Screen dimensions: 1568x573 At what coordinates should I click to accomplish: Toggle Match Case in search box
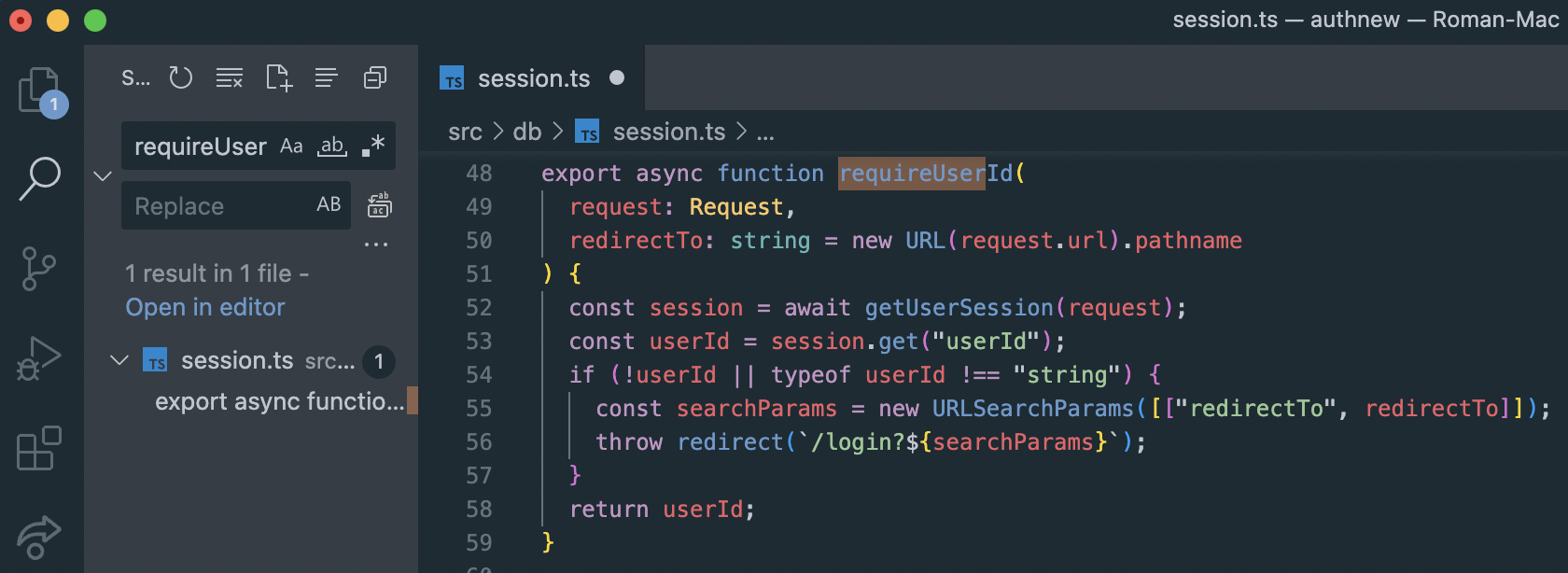pyautogui.click(x=291, y=147)
